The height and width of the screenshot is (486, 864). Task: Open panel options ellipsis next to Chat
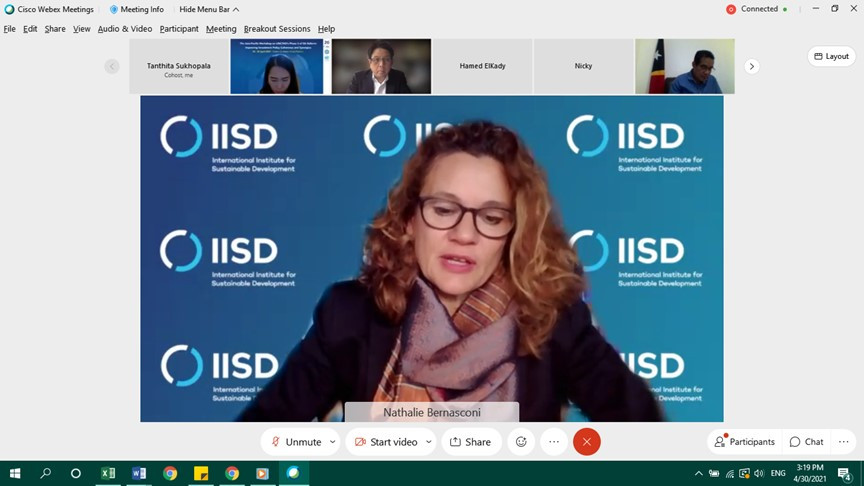coord(844,442)
